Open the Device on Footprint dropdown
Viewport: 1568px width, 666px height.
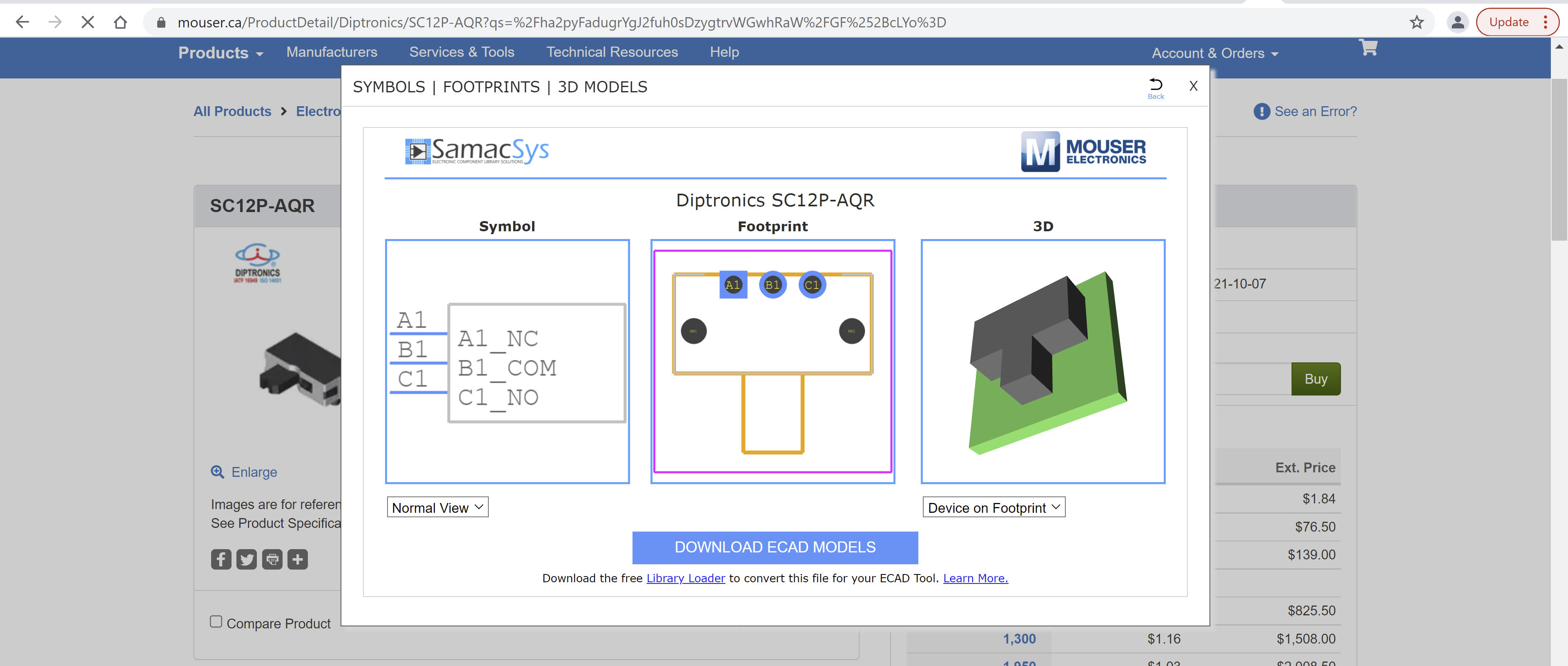(993, 507)
